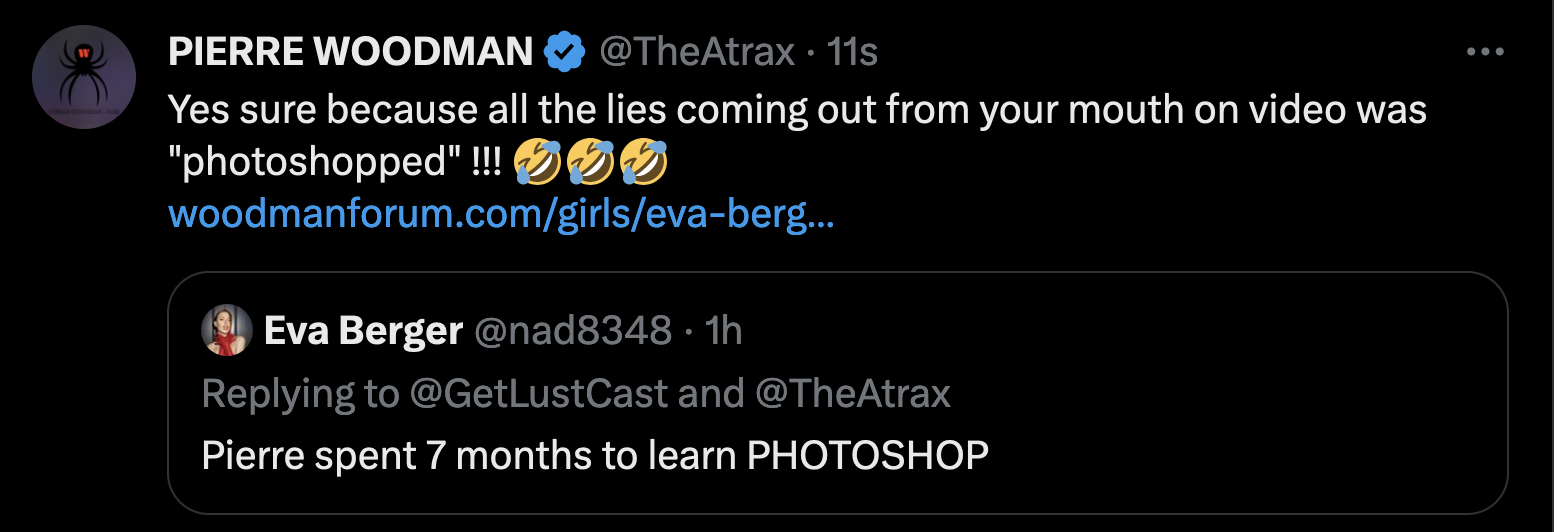
Task: Click Eva Berger's small profile photo
Action: point(227,330)
